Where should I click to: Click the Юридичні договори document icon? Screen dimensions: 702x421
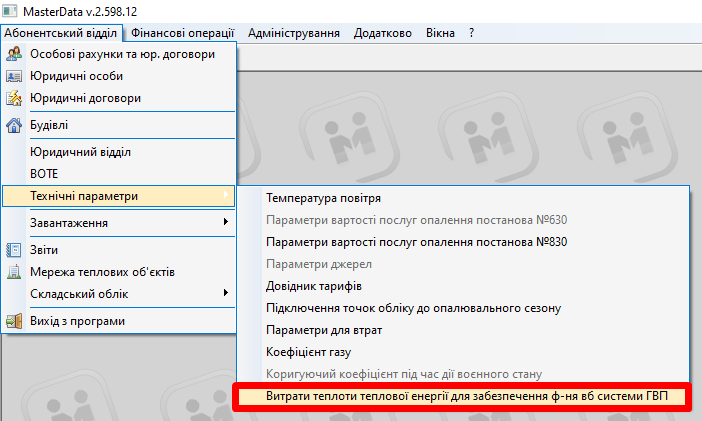14,98
